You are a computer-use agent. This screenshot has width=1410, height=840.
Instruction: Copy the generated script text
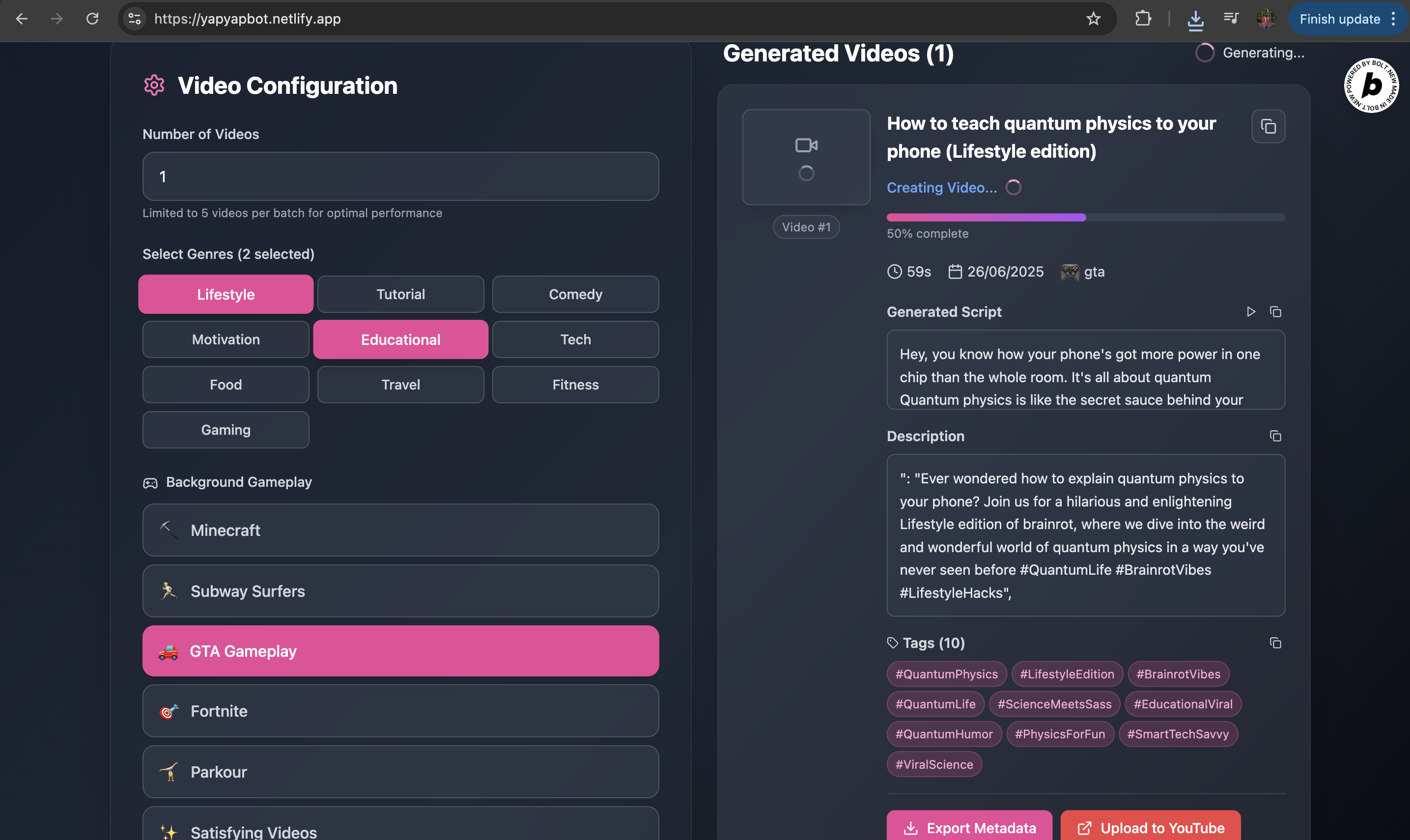[1275, 312]
